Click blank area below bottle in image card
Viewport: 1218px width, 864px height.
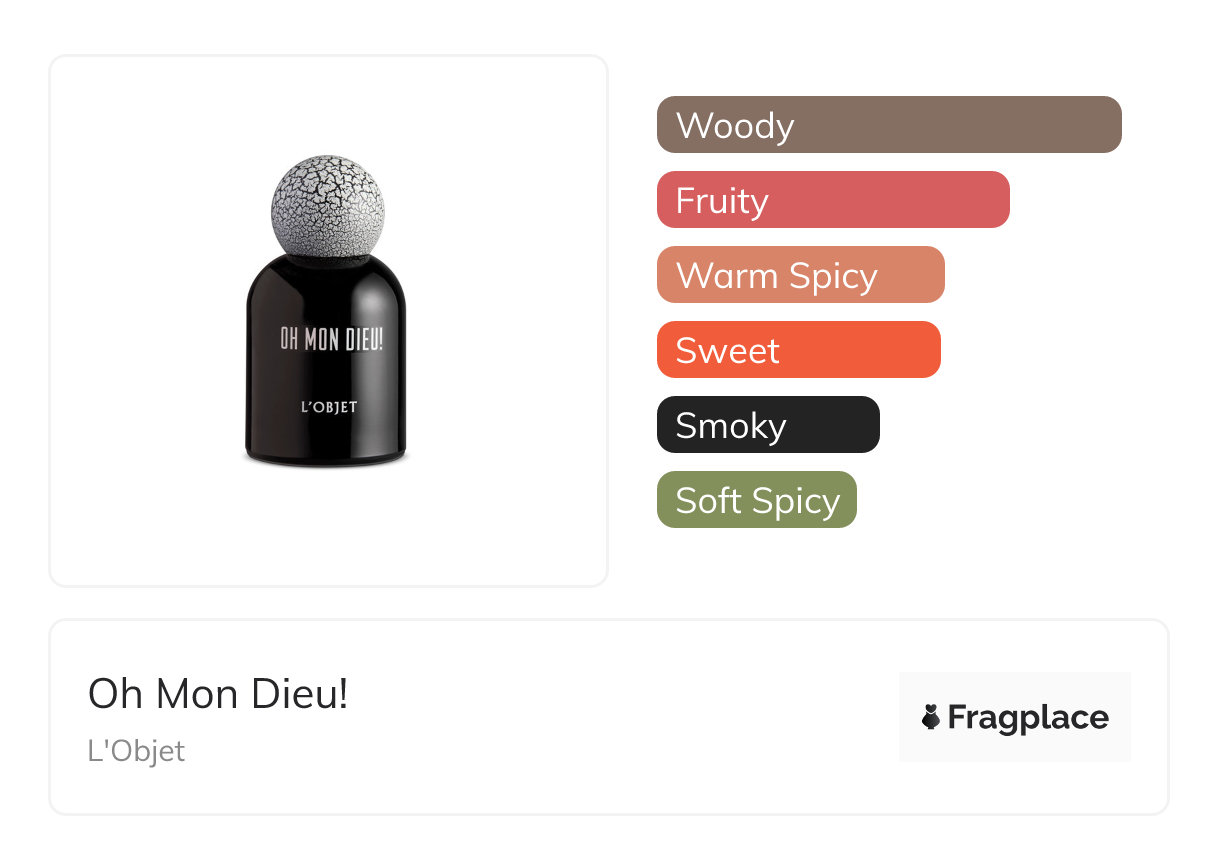pos(327,530)
